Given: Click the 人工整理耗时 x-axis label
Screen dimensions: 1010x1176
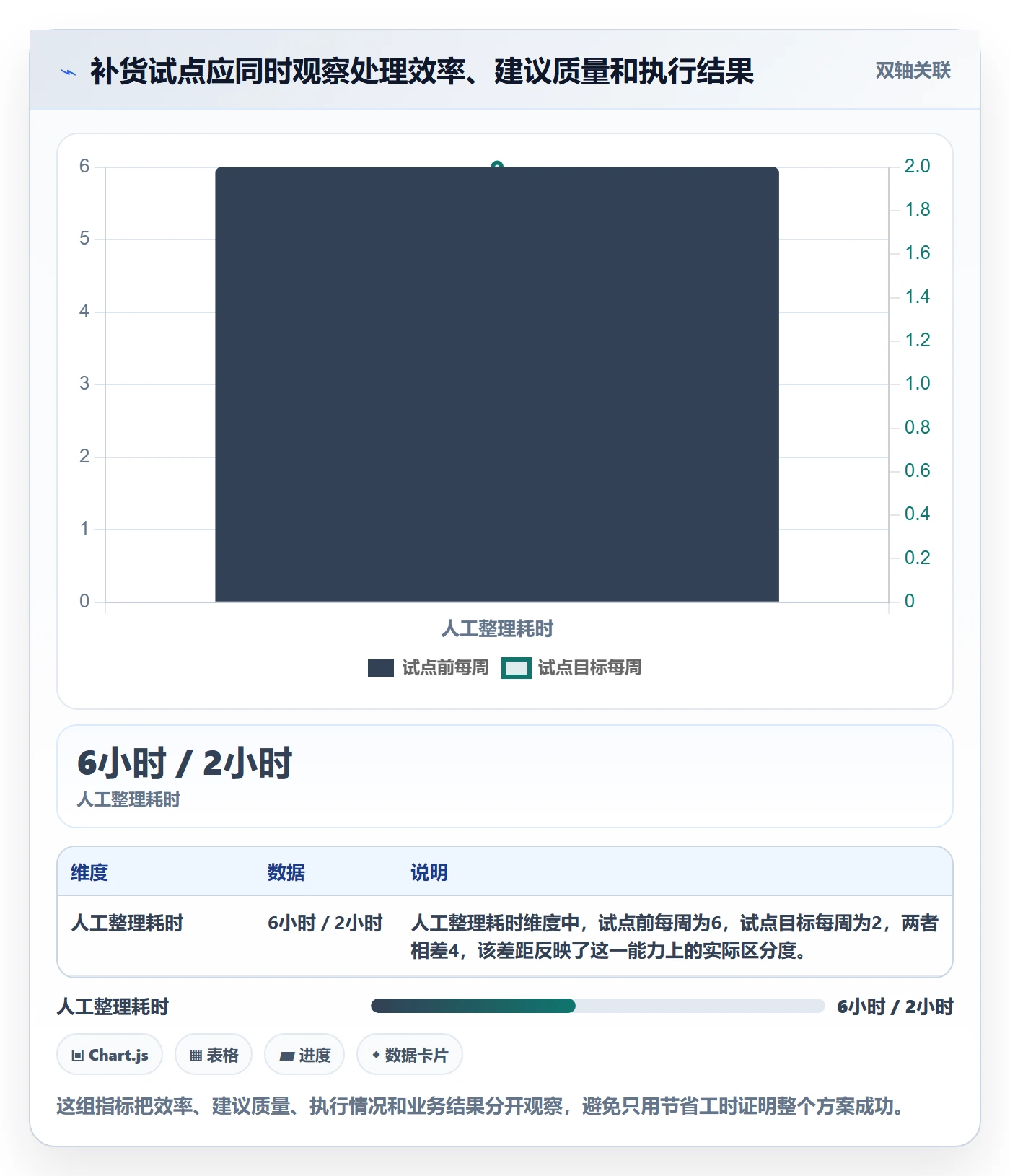Looking at the screenshot, I should click(x=497, y=628).
